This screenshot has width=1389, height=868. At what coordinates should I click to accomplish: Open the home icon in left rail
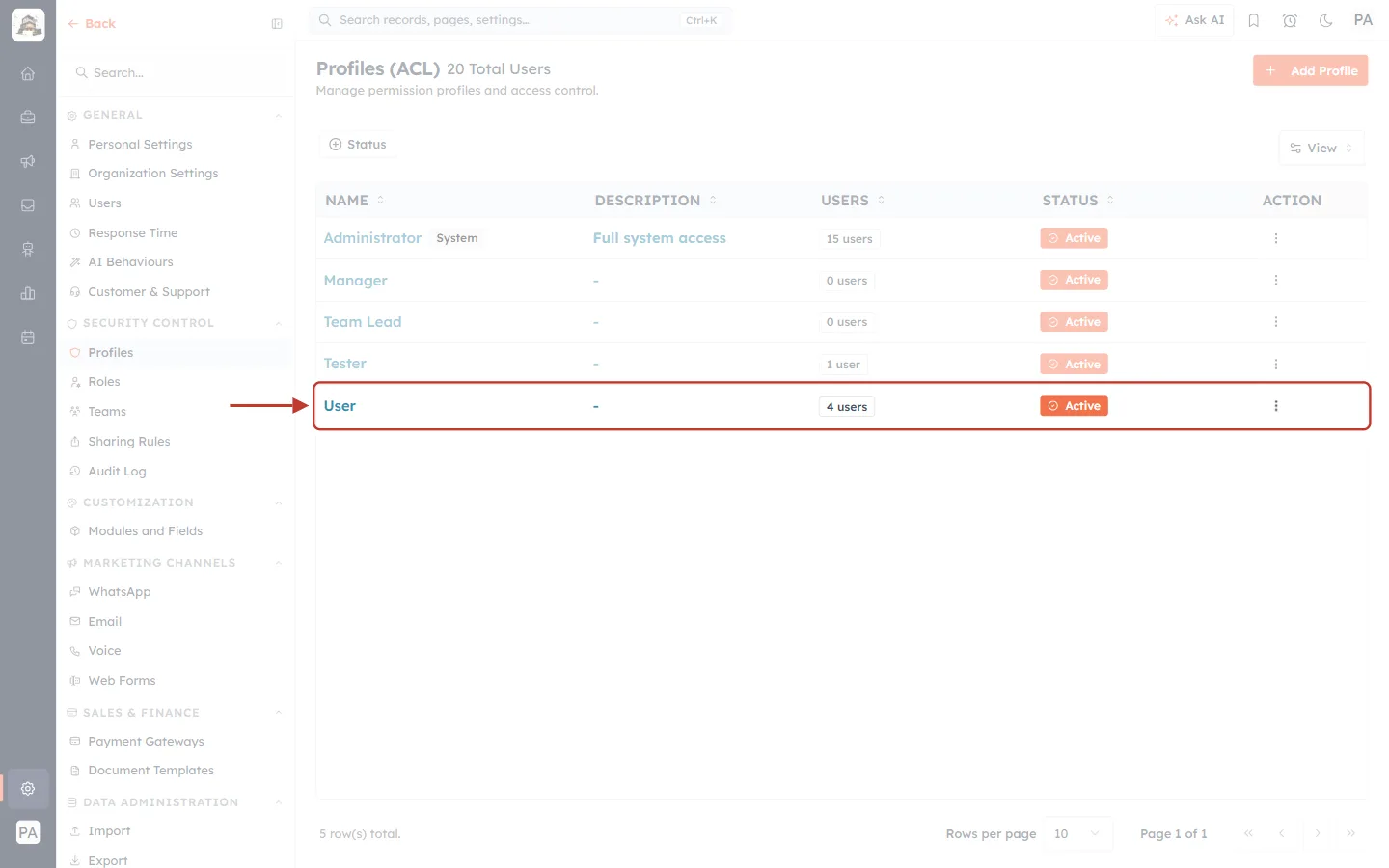click(28, 73)
